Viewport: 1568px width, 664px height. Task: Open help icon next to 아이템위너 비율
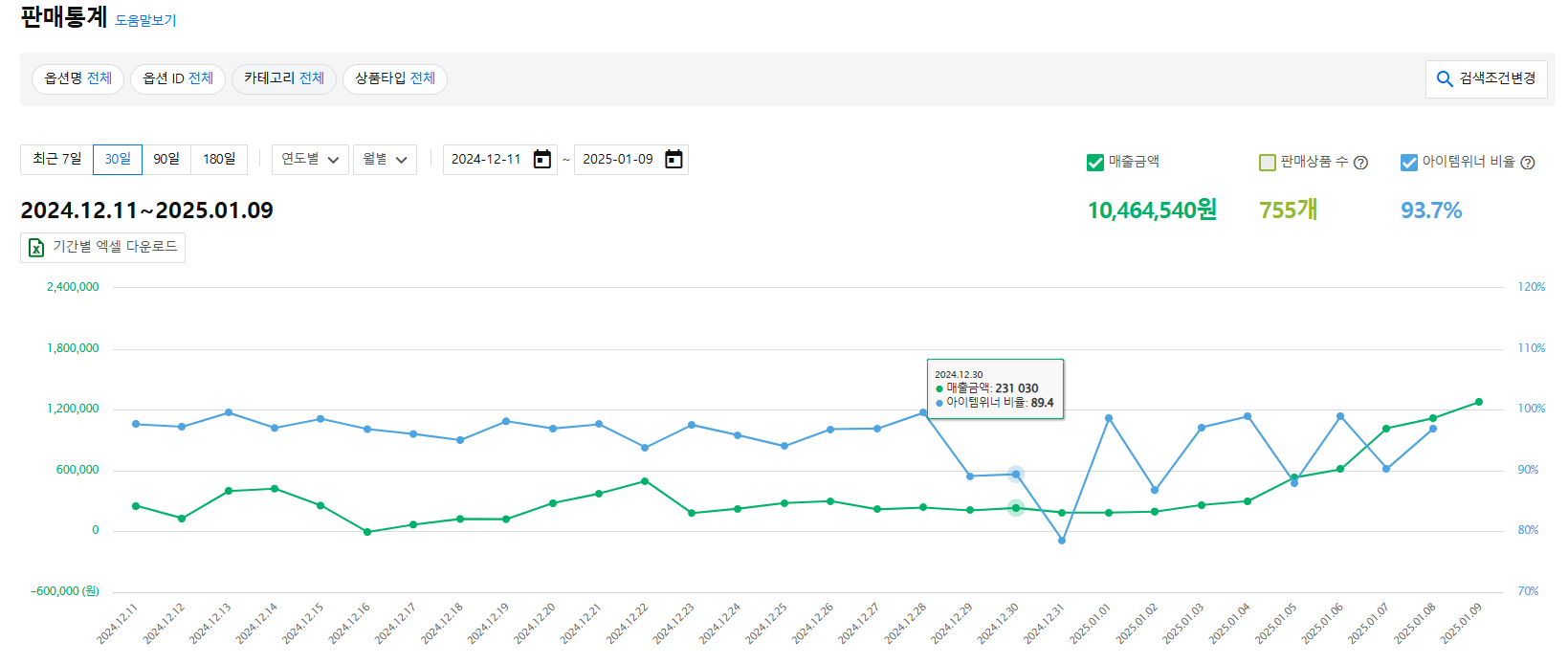(1528, 163)
